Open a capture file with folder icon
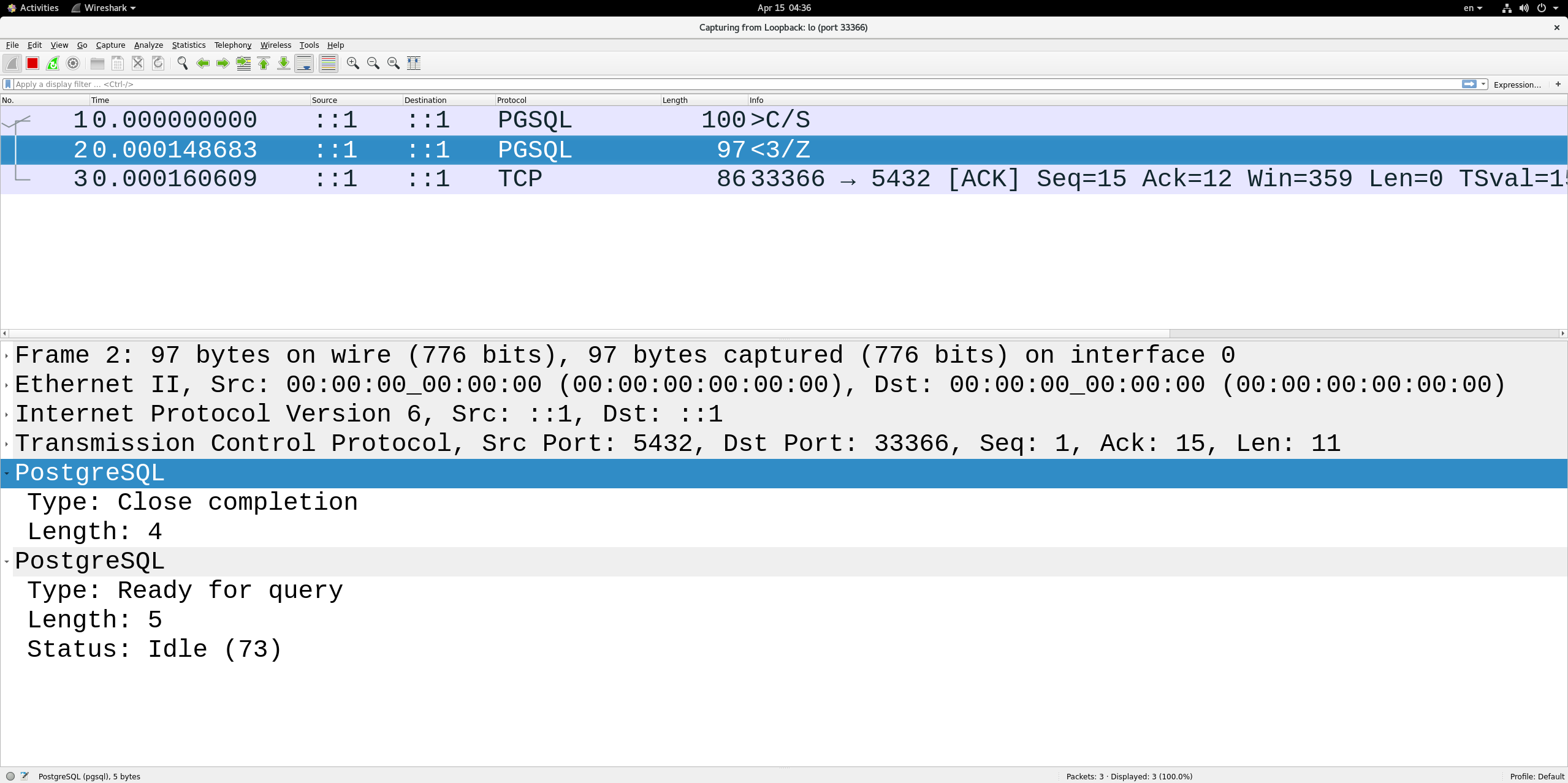The image size is (1568, 783). (x=97, y=63)
